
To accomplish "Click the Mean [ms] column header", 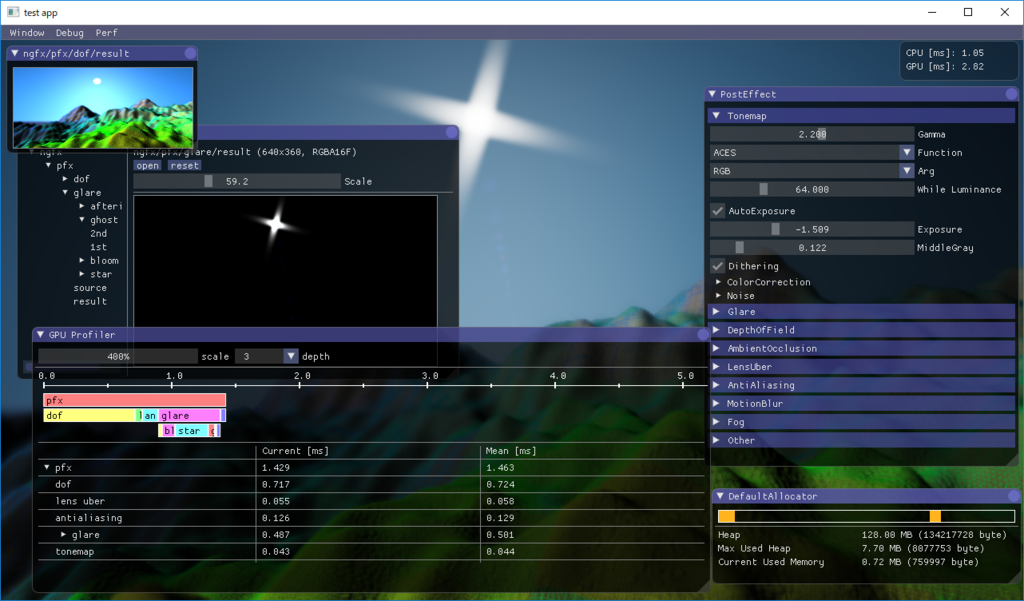I will point(511,451).
